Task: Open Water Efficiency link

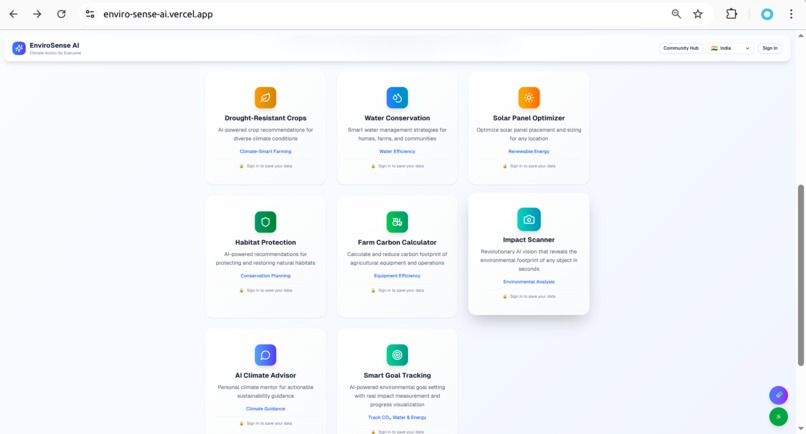Action: point(397,151)
